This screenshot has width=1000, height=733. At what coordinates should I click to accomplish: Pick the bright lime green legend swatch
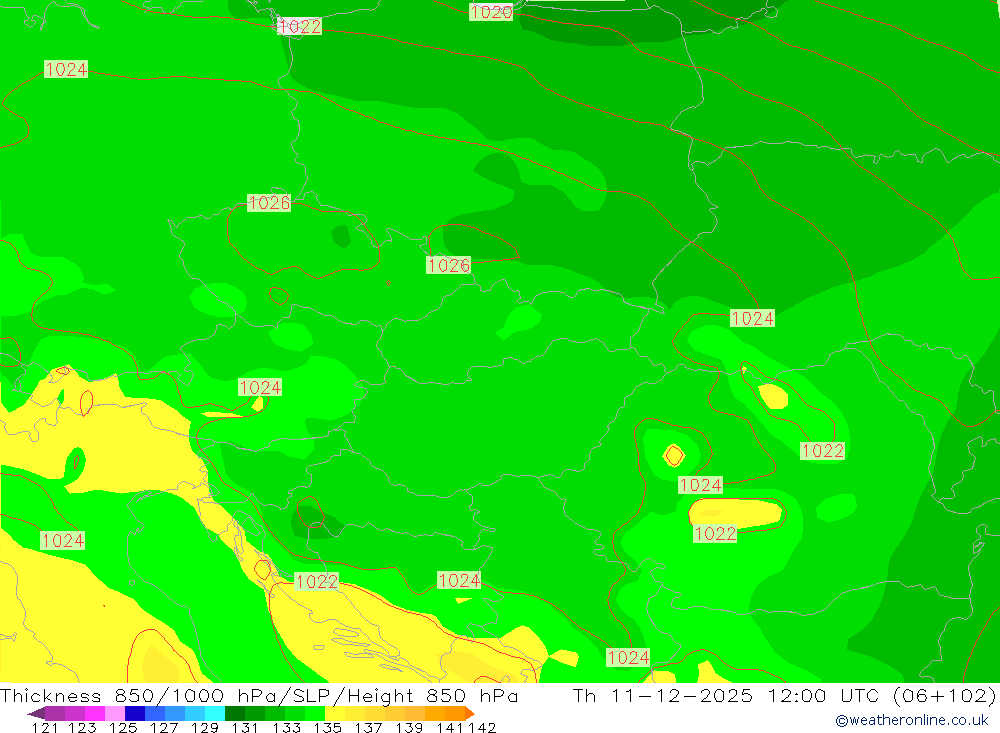point(315,713)
